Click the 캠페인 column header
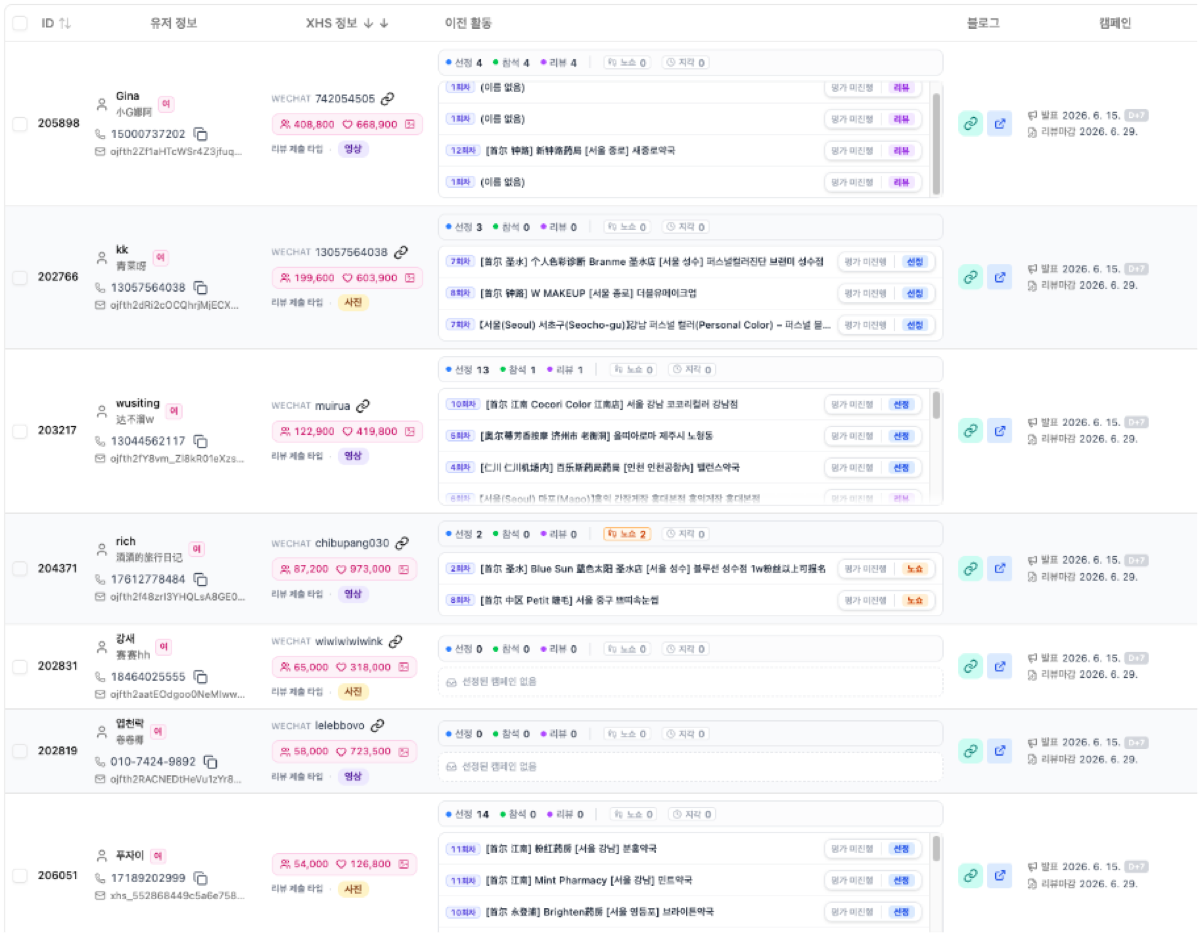Image resolution: width=1200 pixels, height=933 pixels. click(x=1114, y=23)
